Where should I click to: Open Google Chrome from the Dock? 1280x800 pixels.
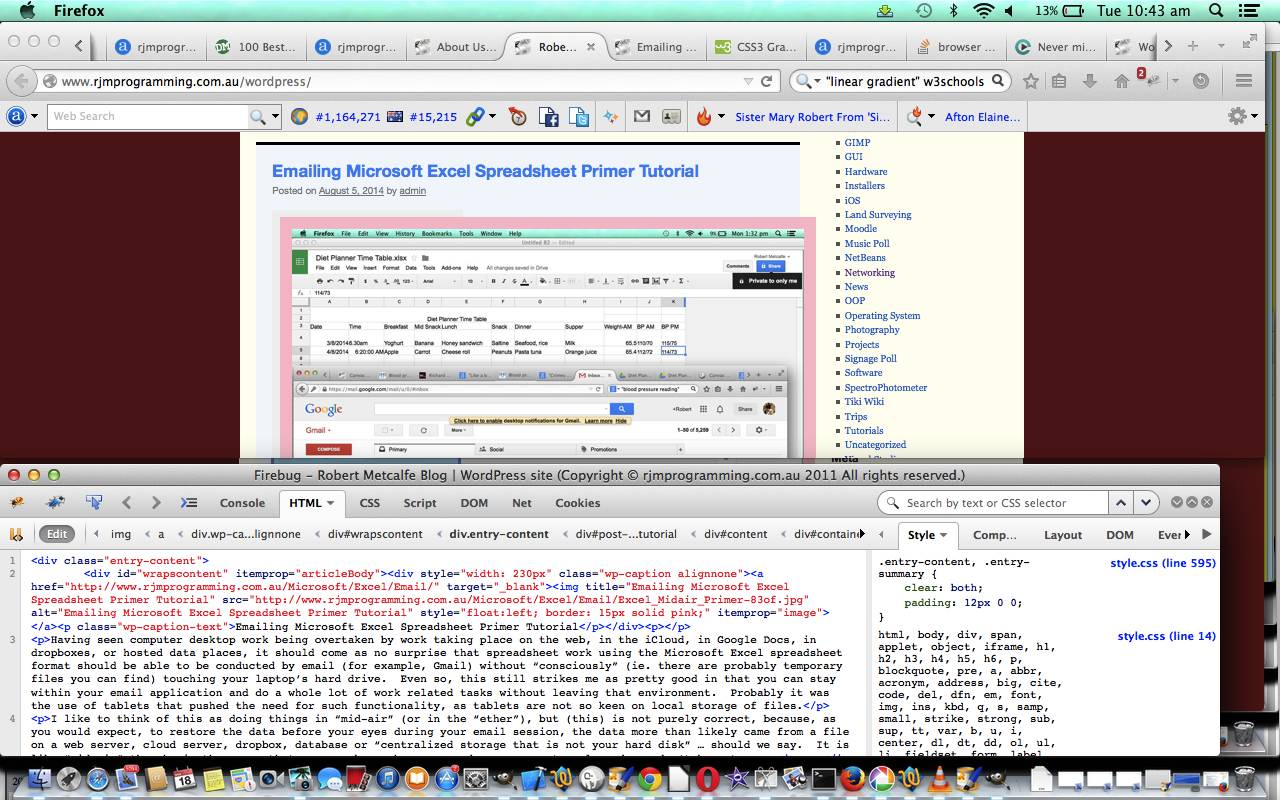pyautogui.click(x=649, y=778)
